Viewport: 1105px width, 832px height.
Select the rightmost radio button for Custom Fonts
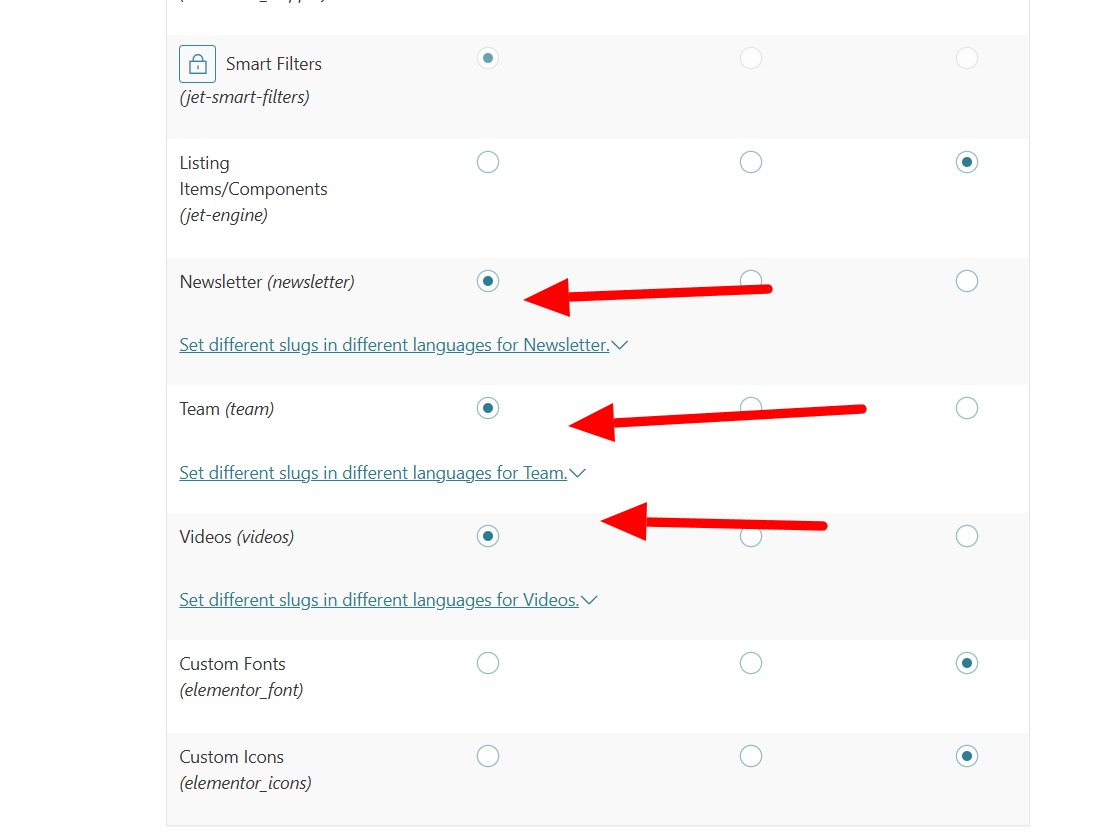pos(967,663)
